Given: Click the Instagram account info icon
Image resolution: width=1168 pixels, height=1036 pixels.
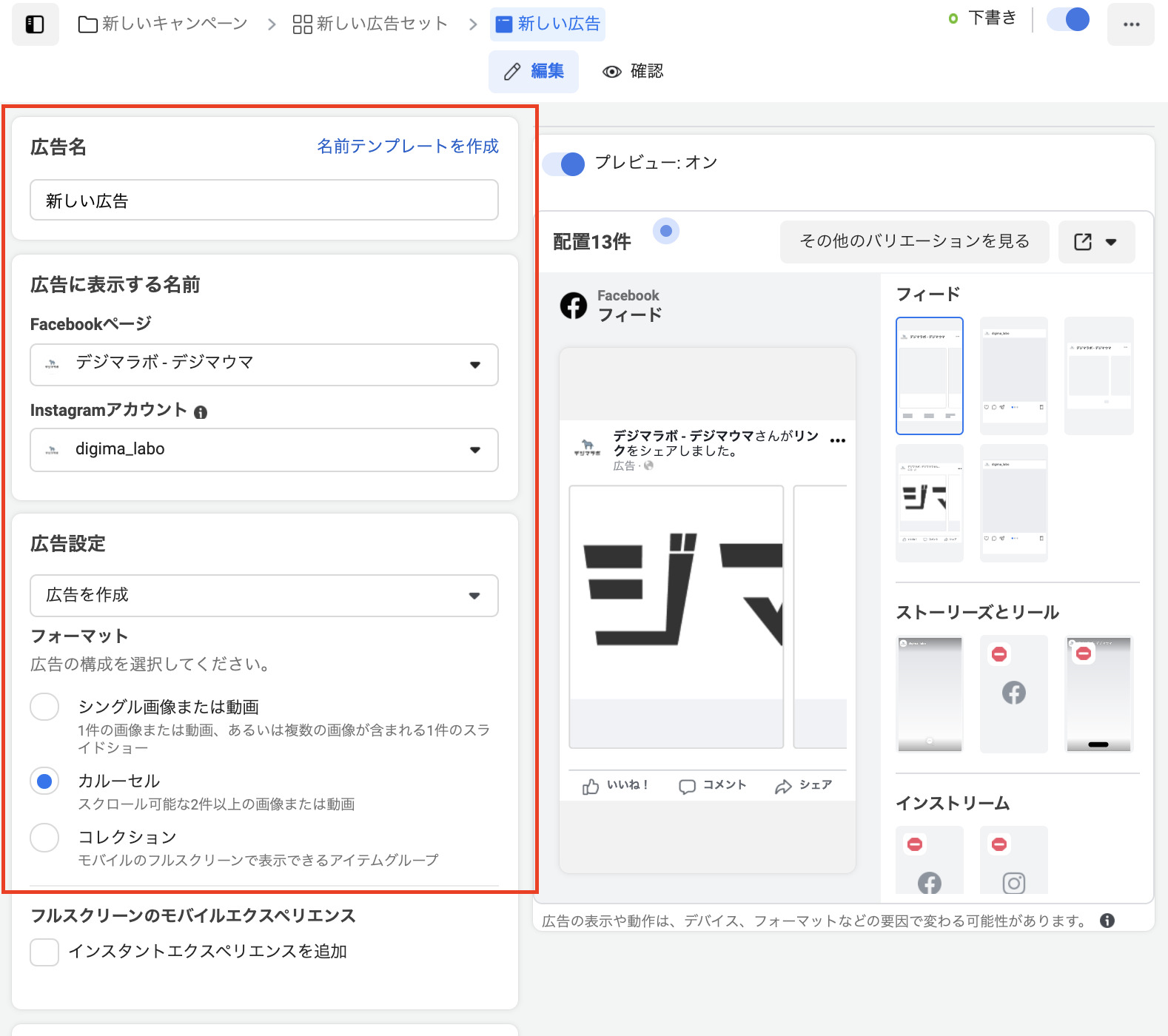Looking at the screenshot, I should pyautogui.click(x=201, y=413).
